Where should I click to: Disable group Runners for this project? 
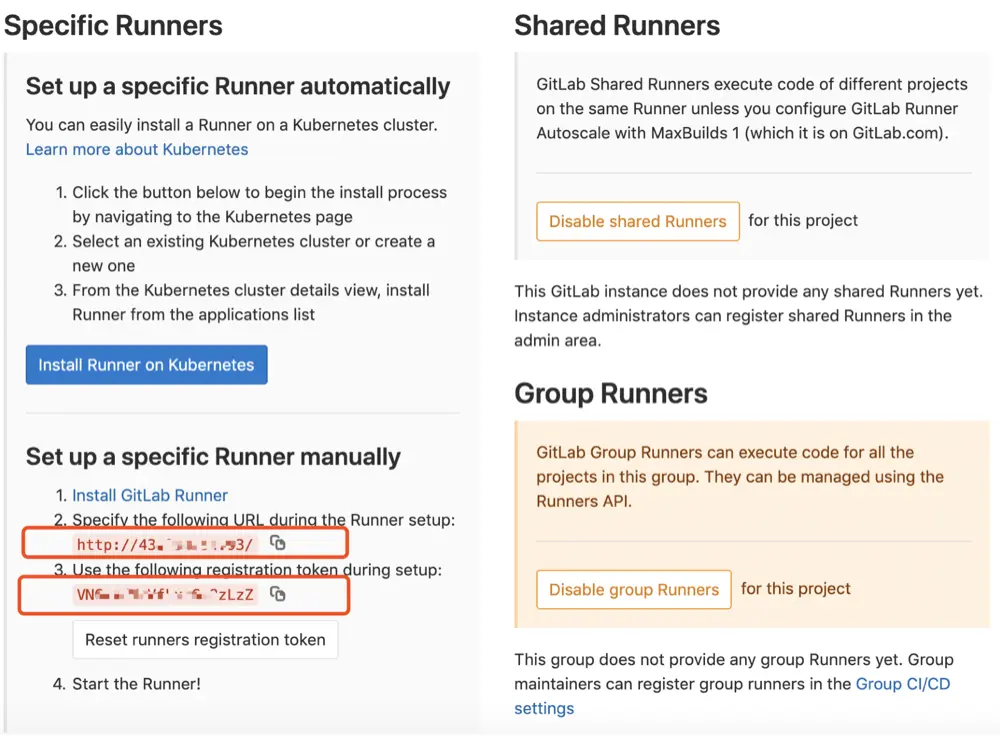633,590
